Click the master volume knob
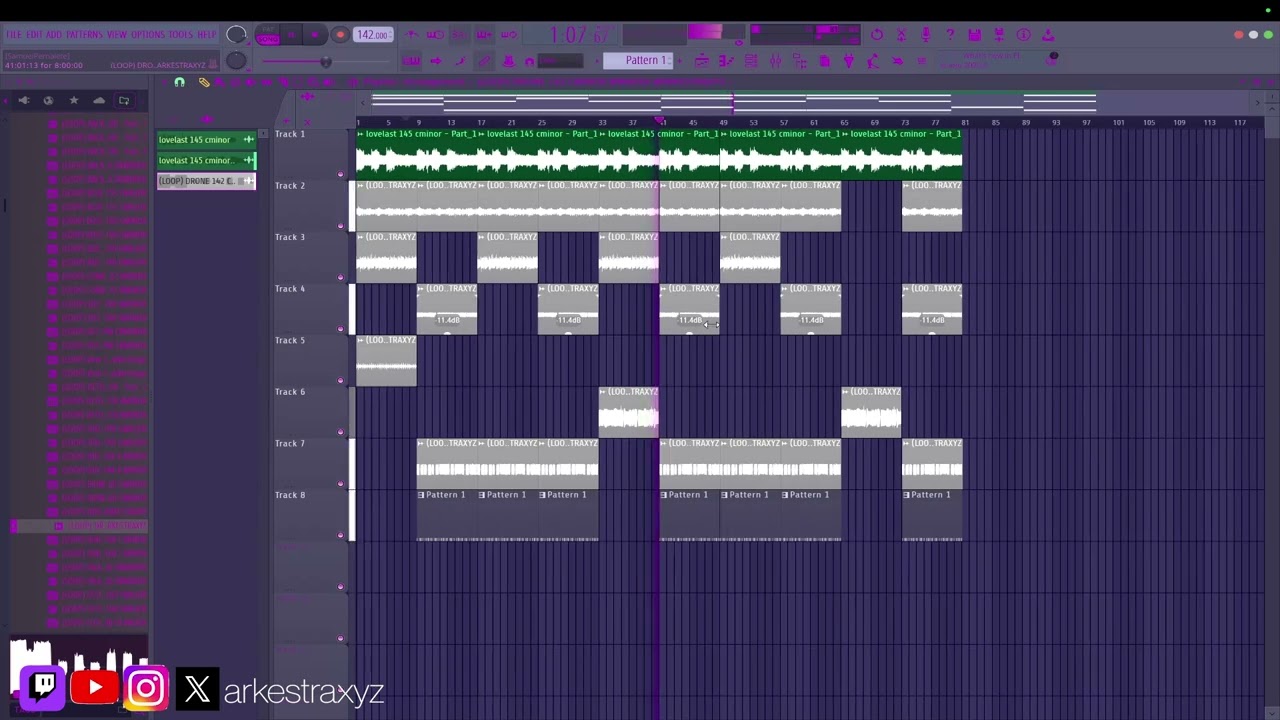The image size is (1280, 720). (x=235, y=34)
